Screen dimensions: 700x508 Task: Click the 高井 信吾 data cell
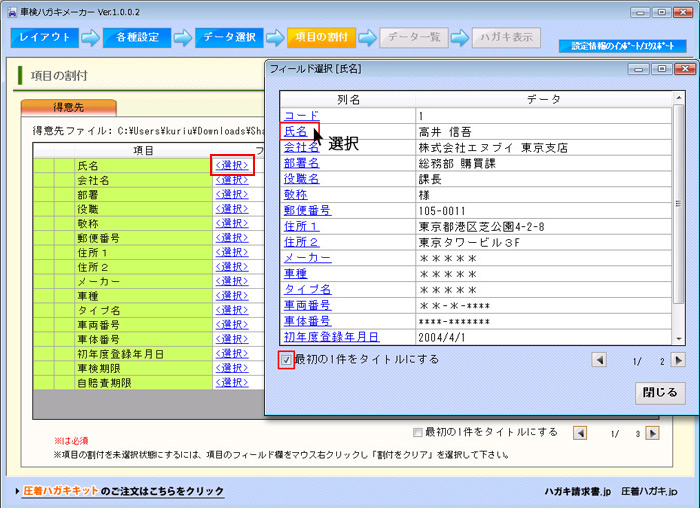(544, 132)
